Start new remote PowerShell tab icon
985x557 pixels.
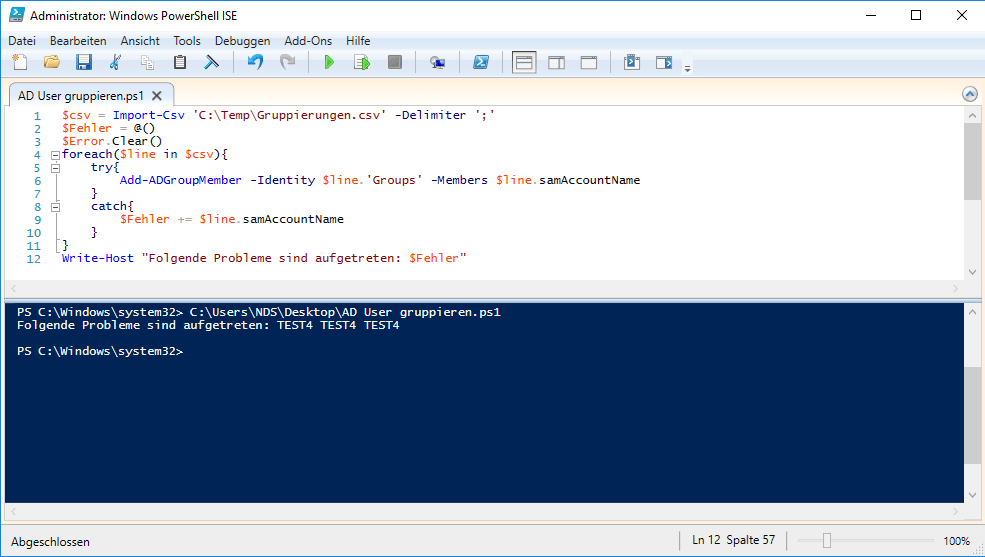click(437, 63)
